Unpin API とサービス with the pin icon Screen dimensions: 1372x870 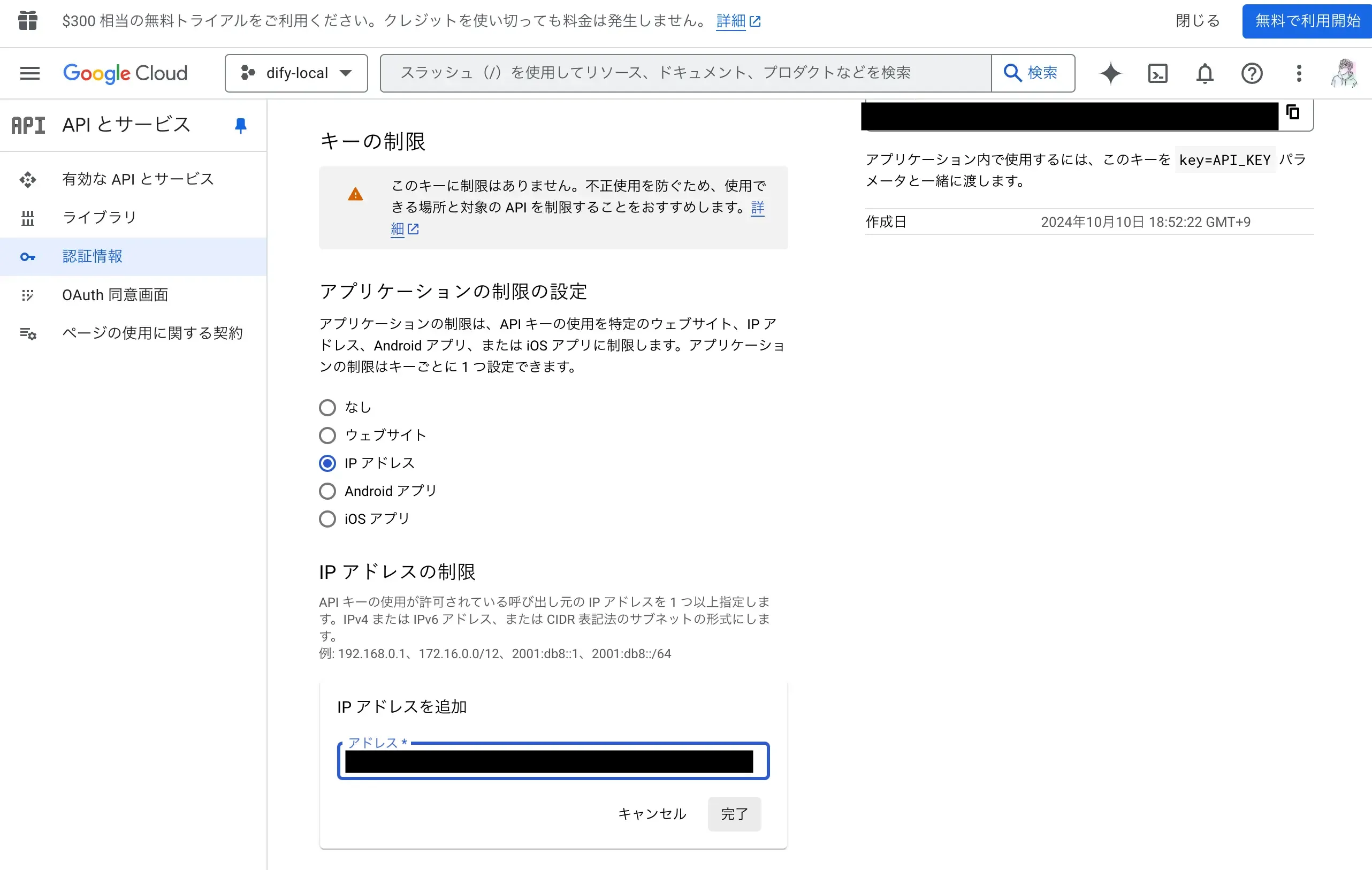[x=241, y=125]
